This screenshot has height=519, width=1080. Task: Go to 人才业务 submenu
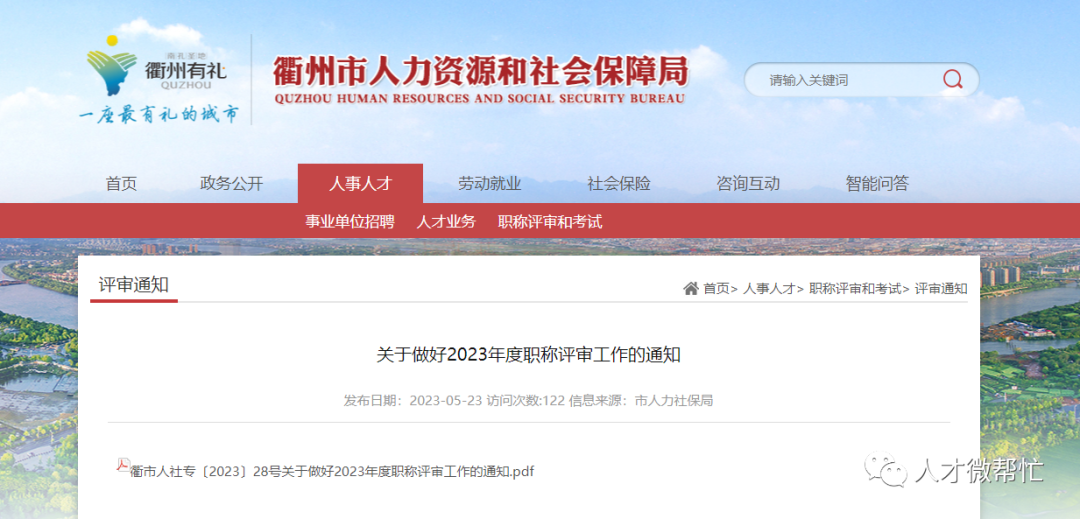coord(446,222)
